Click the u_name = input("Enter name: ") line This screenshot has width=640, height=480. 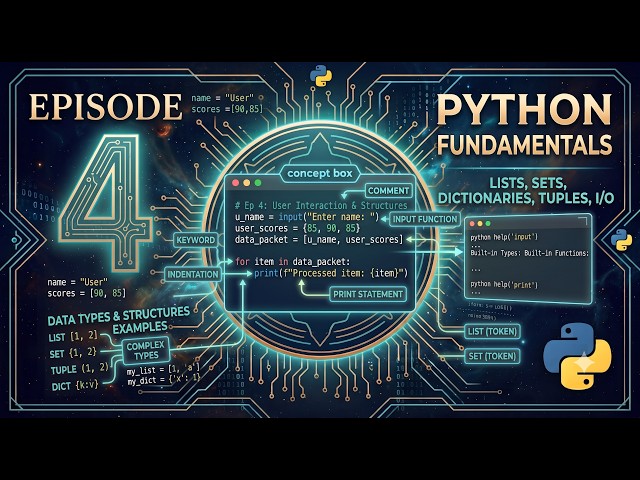tap(307, 217)
